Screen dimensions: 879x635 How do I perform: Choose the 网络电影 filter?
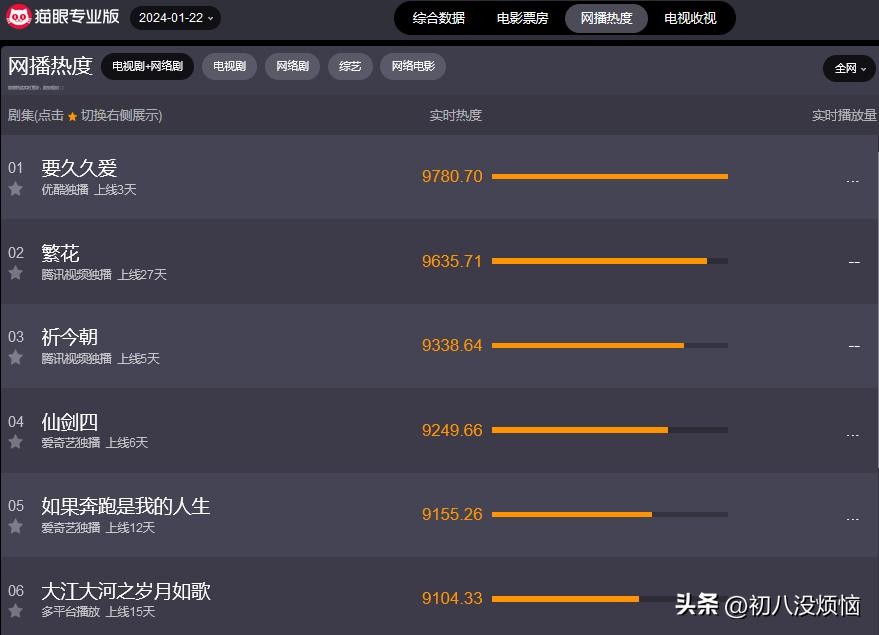(x=413, y=67)
